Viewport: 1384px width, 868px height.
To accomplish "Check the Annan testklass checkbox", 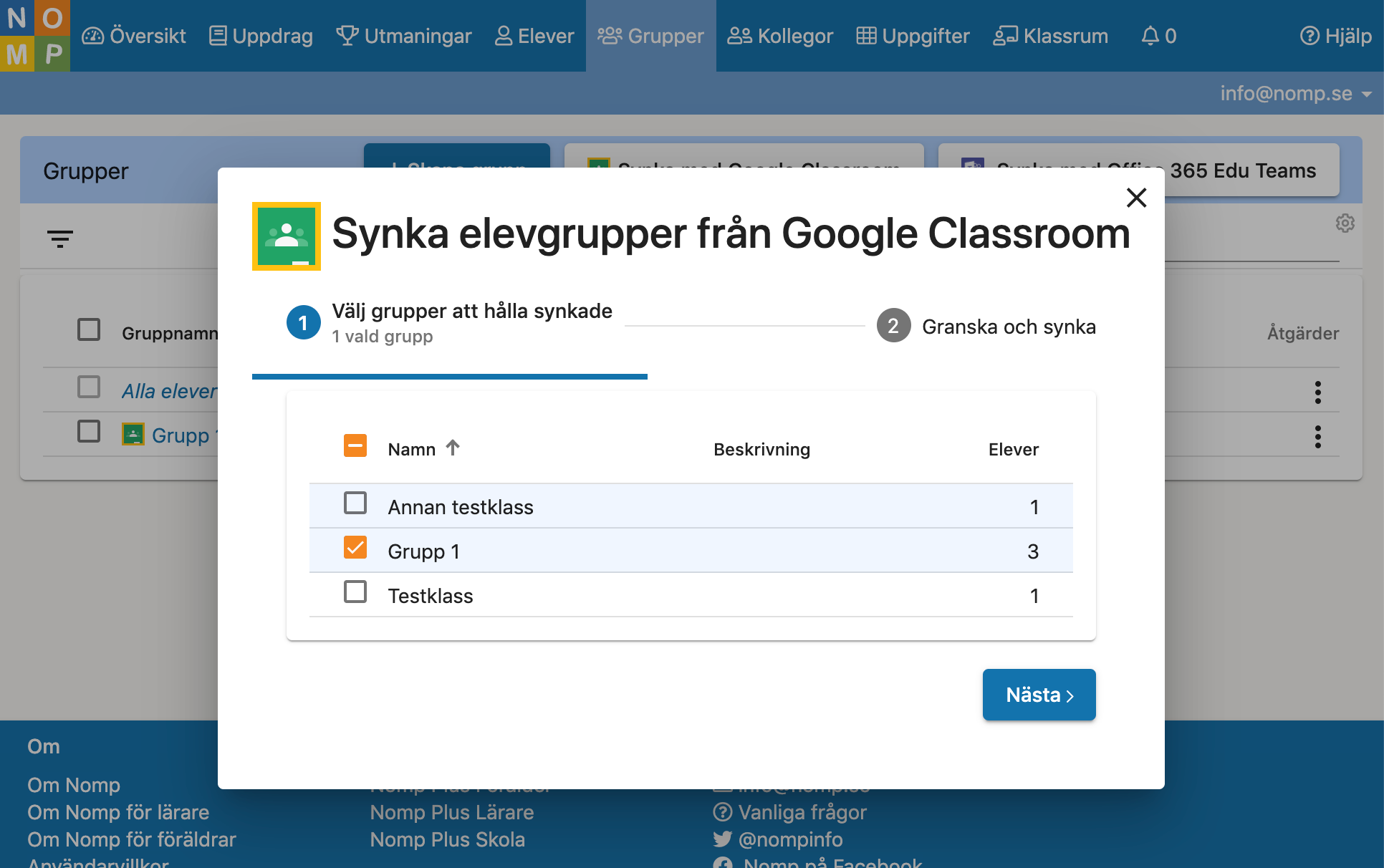I will pyautogui.click(x=355, y=503).
